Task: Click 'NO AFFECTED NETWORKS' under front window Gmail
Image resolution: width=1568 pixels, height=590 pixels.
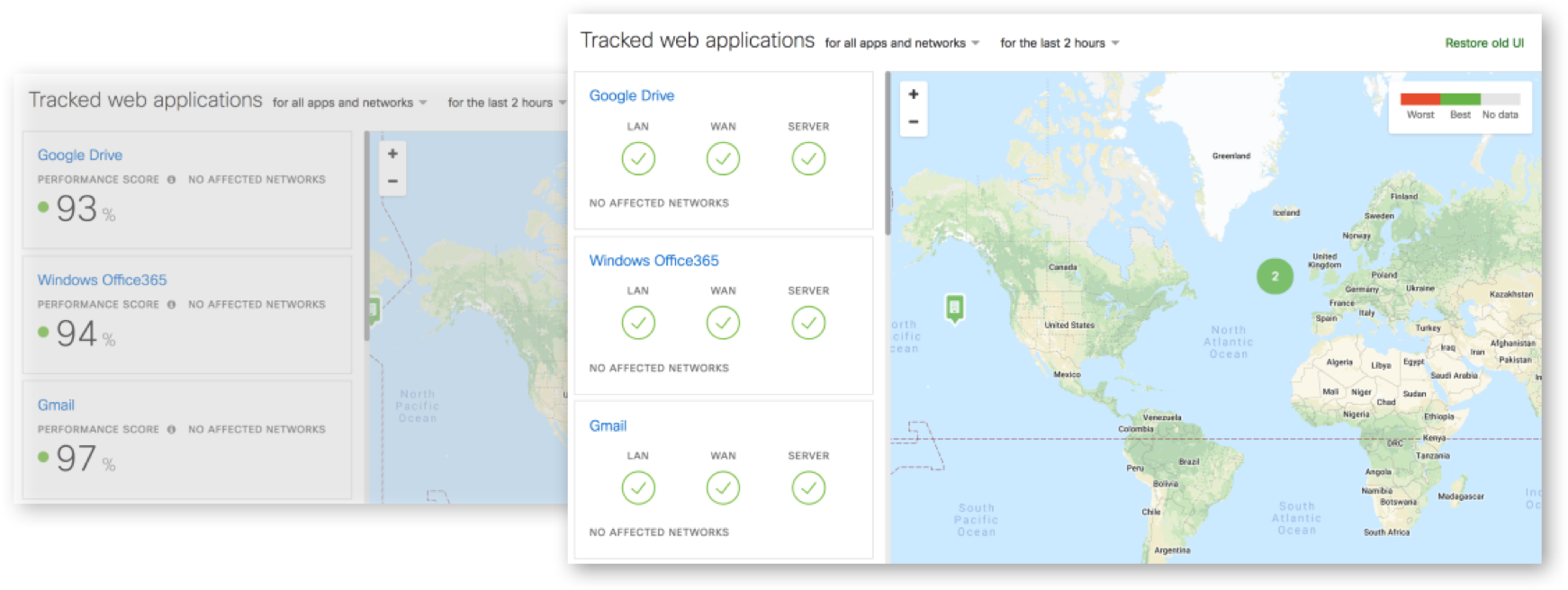Action: [659, 532]
